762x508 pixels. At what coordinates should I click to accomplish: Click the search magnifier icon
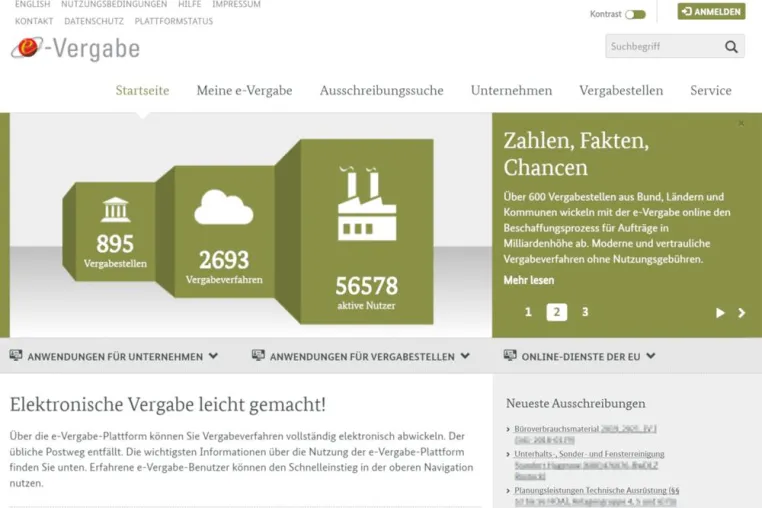[x=731, y=47]
